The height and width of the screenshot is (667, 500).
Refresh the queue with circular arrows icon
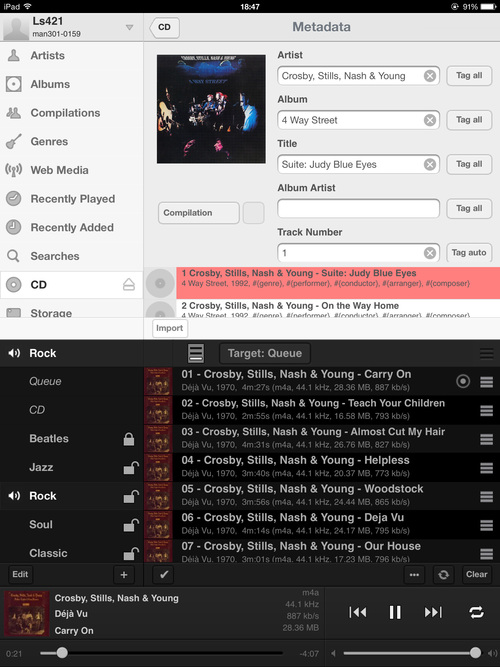(x=443, y=575)
